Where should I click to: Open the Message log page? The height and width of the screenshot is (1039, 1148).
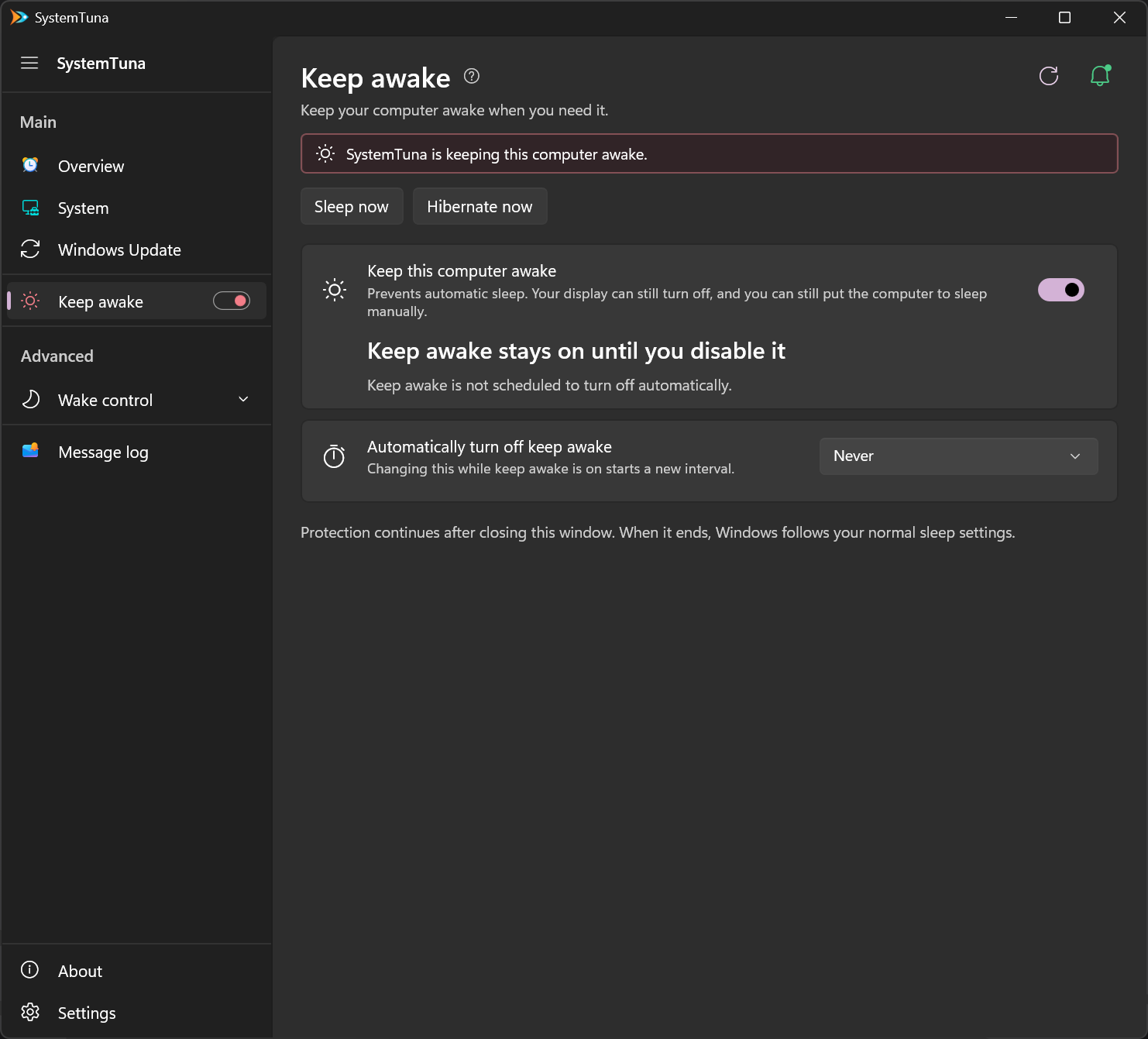tap(137, 452)
